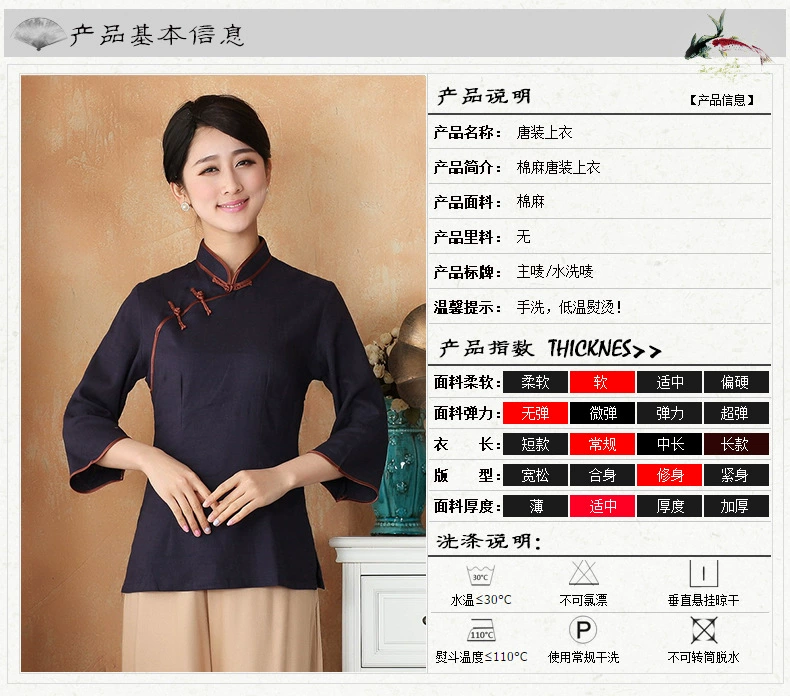Click the 不可氯漂 caption
The width and height of the screenshot is (790, 696).
tap(583, 600)
